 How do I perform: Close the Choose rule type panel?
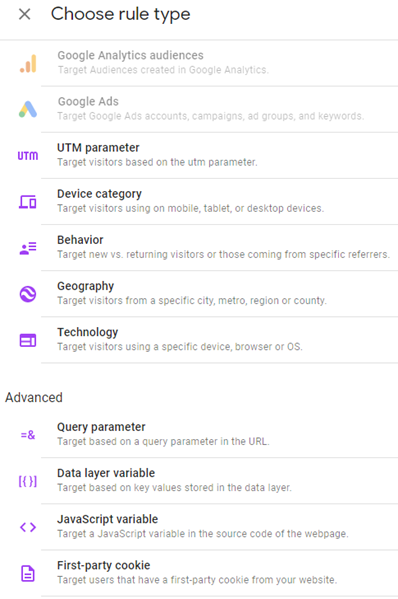tap(25, 15)
